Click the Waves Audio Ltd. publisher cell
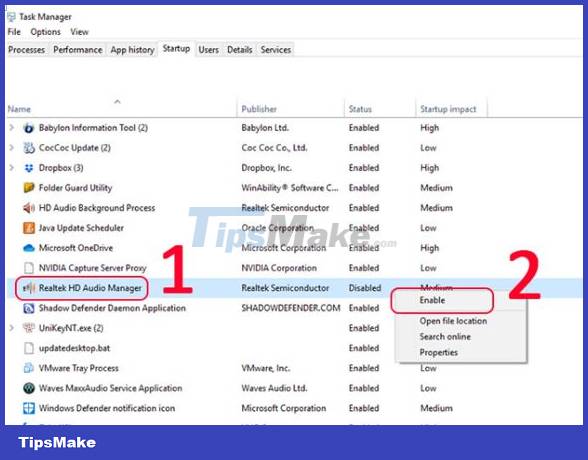 tap(274, 388)
